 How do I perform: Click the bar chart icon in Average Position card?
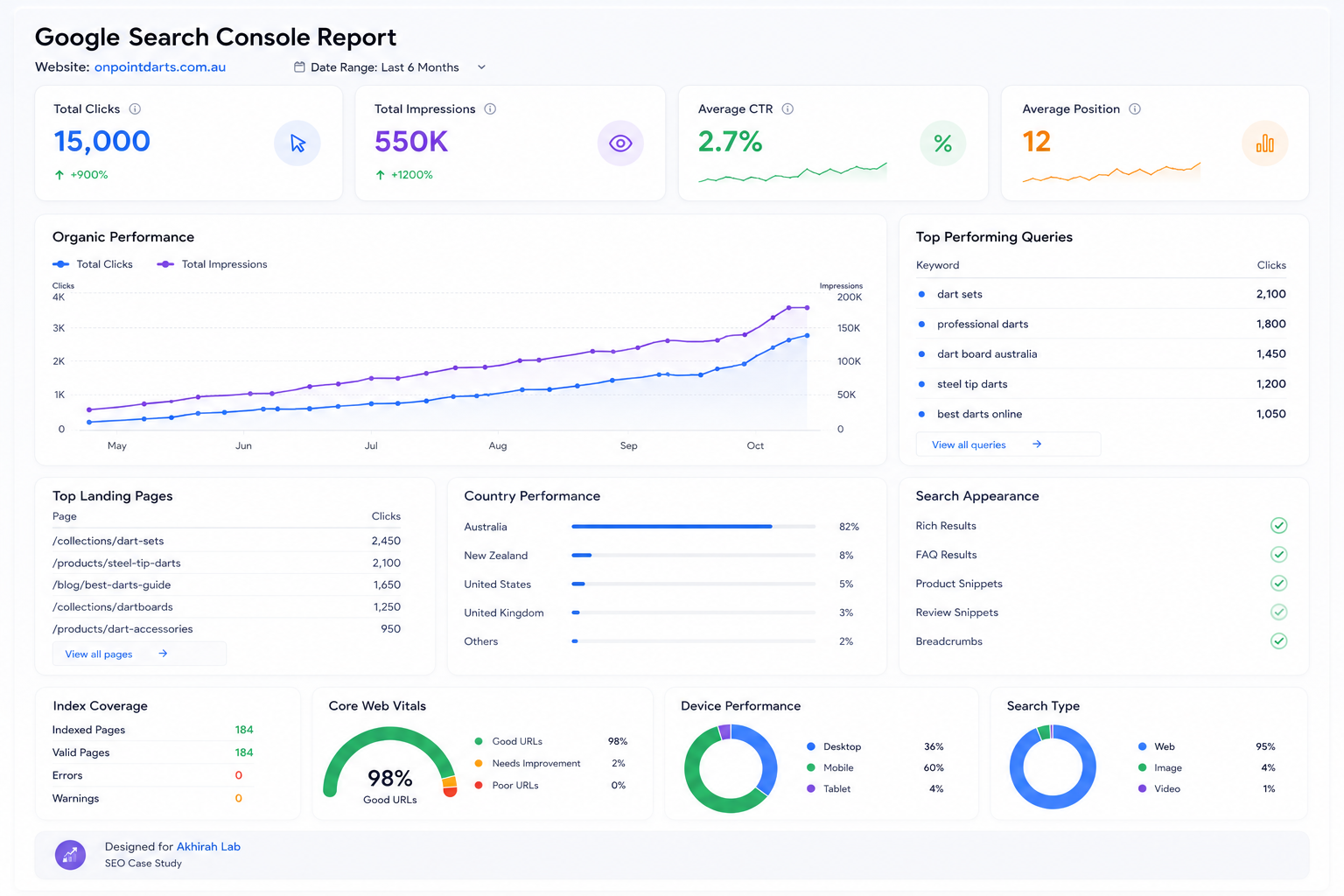1265,143
